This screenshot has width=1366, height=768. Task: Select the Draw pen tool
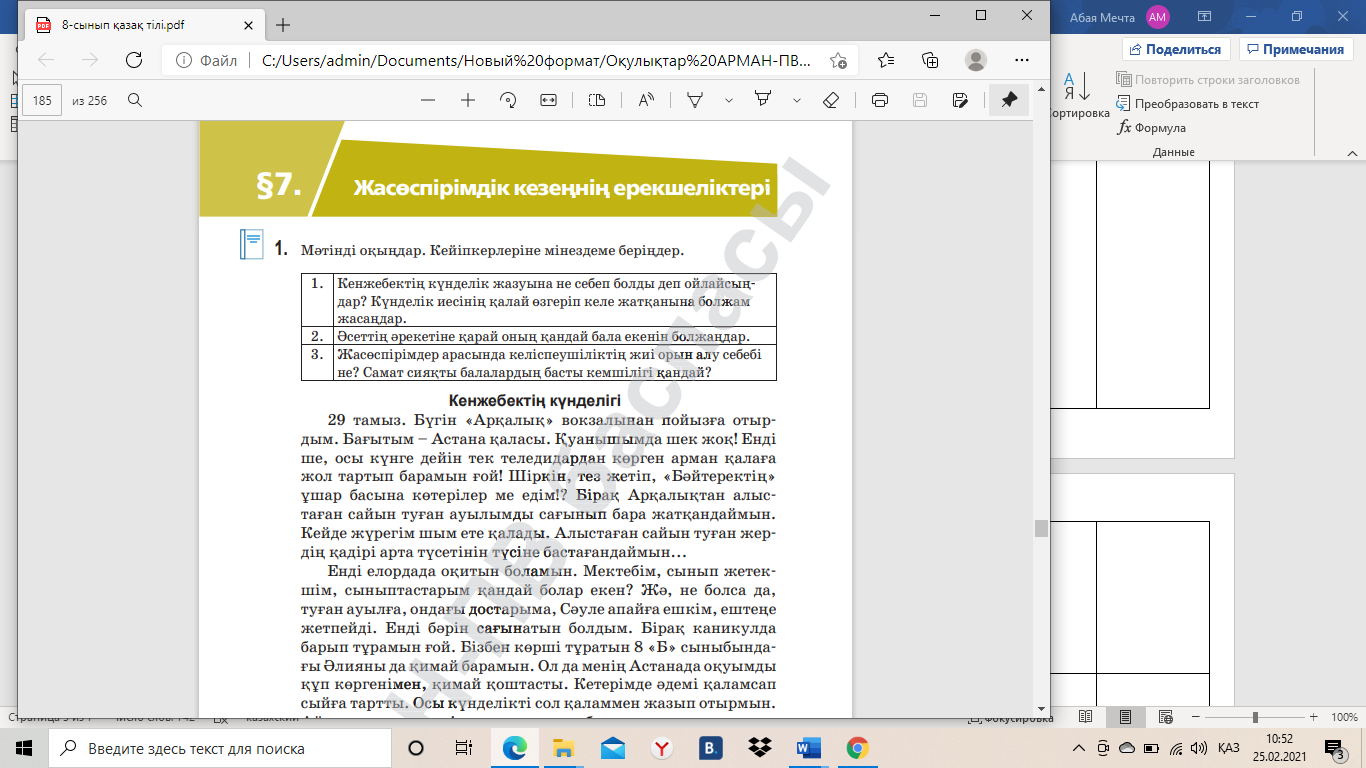695,100
